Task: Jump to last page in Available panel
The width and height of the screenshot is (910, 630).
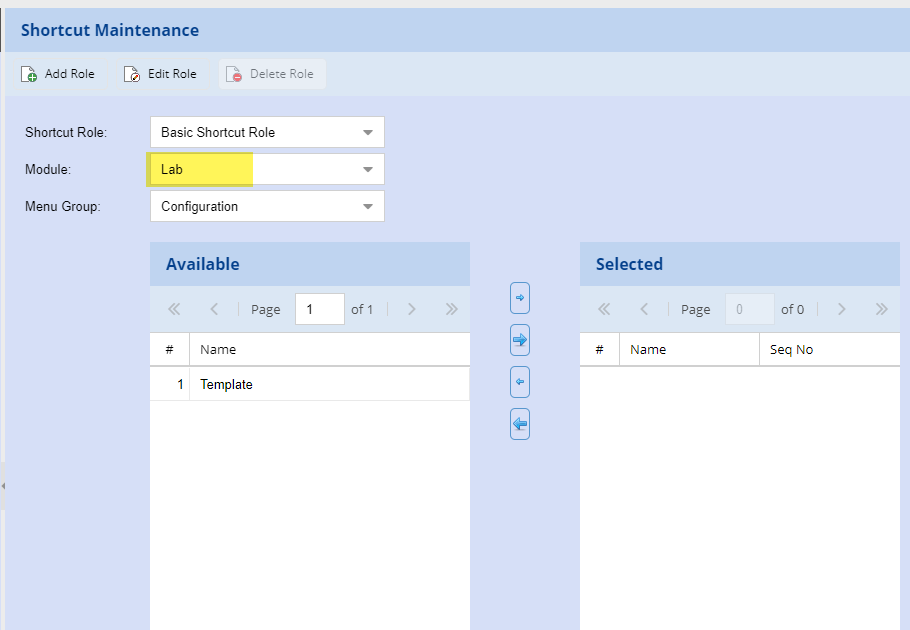Action: [x=451, y=309]
